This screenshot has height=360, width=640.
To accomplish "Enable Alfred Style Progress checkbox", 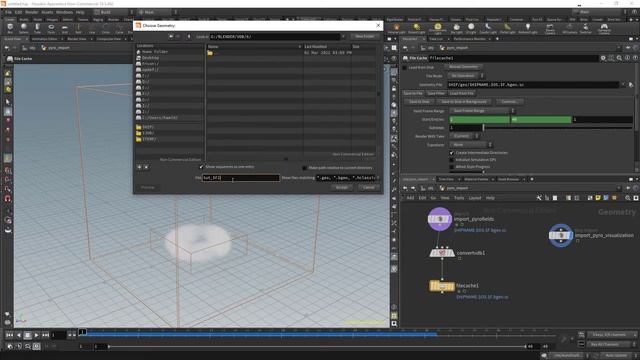I will (x=452, y=167).
